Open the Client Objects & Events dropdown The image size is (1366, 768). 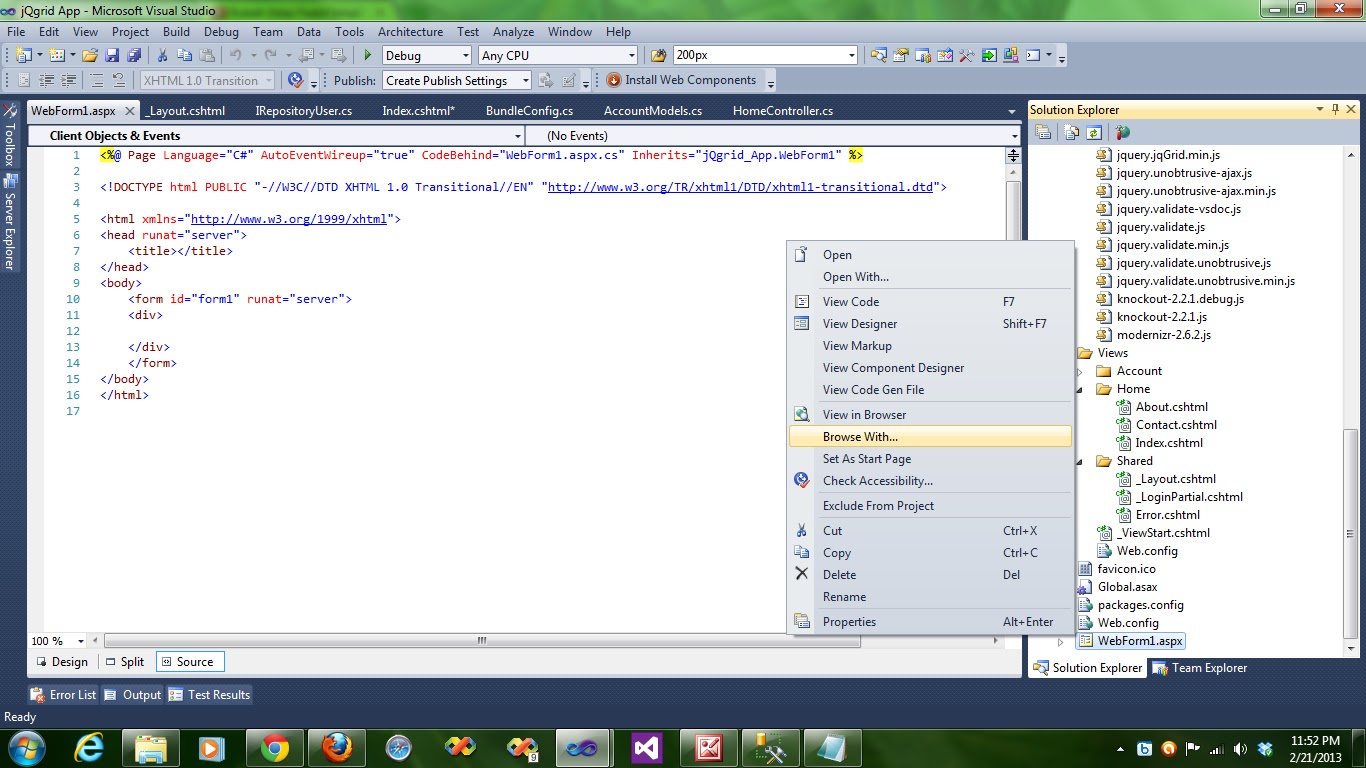[517, 136]
